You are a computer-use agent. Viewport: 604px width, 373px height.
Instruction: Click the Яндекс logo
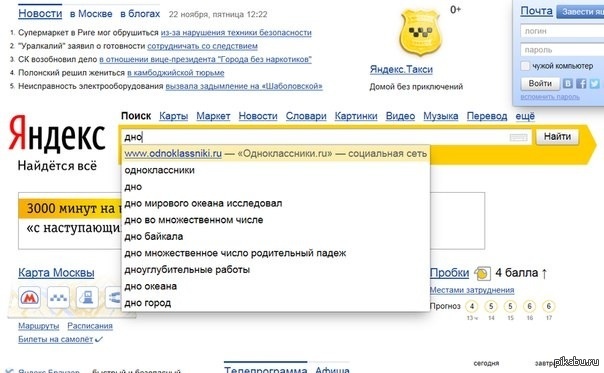pyautogui.click(x=57, y=133)
